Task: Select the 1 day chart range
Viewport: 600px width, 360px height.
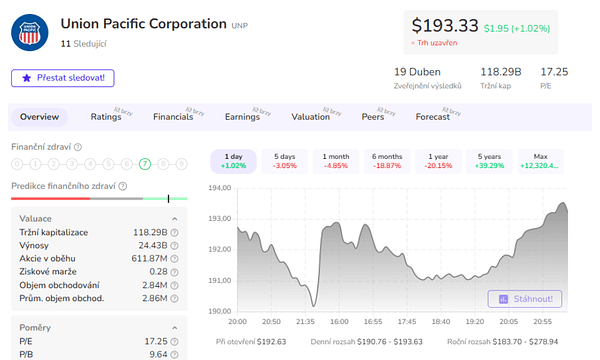Action: coord(233,161)
